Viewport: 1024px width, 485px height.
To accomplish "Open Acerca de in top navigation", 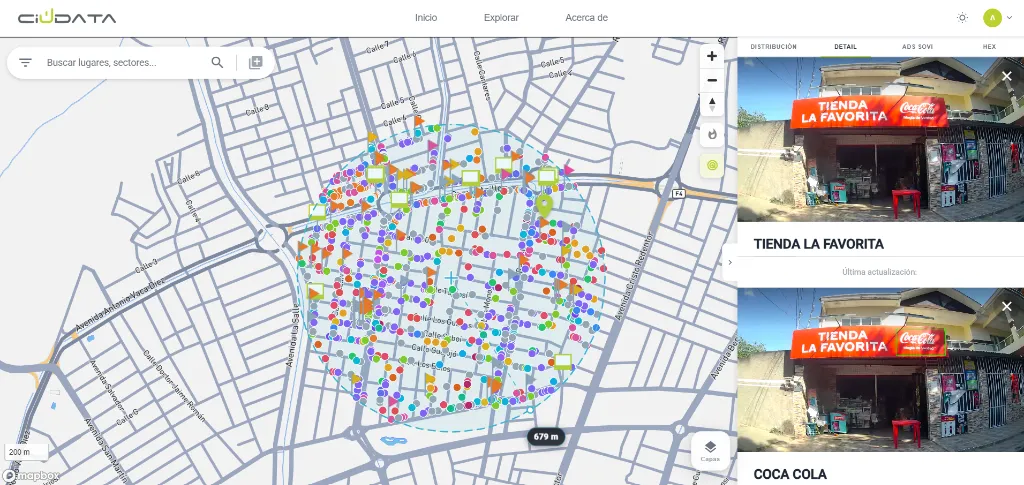I will pyautogui.click(x=586, y=18).
